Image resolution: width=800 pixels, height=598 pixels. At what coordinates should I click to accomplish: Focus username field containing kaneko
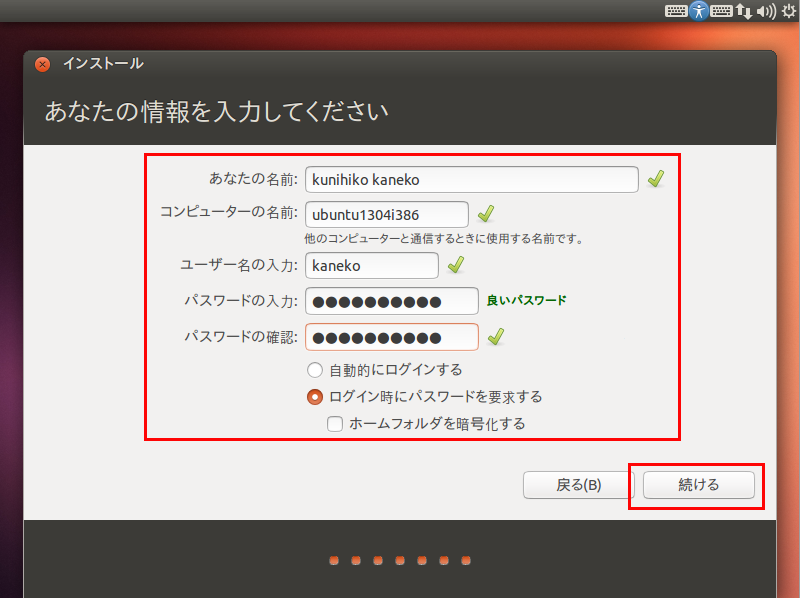coord(371,265)
